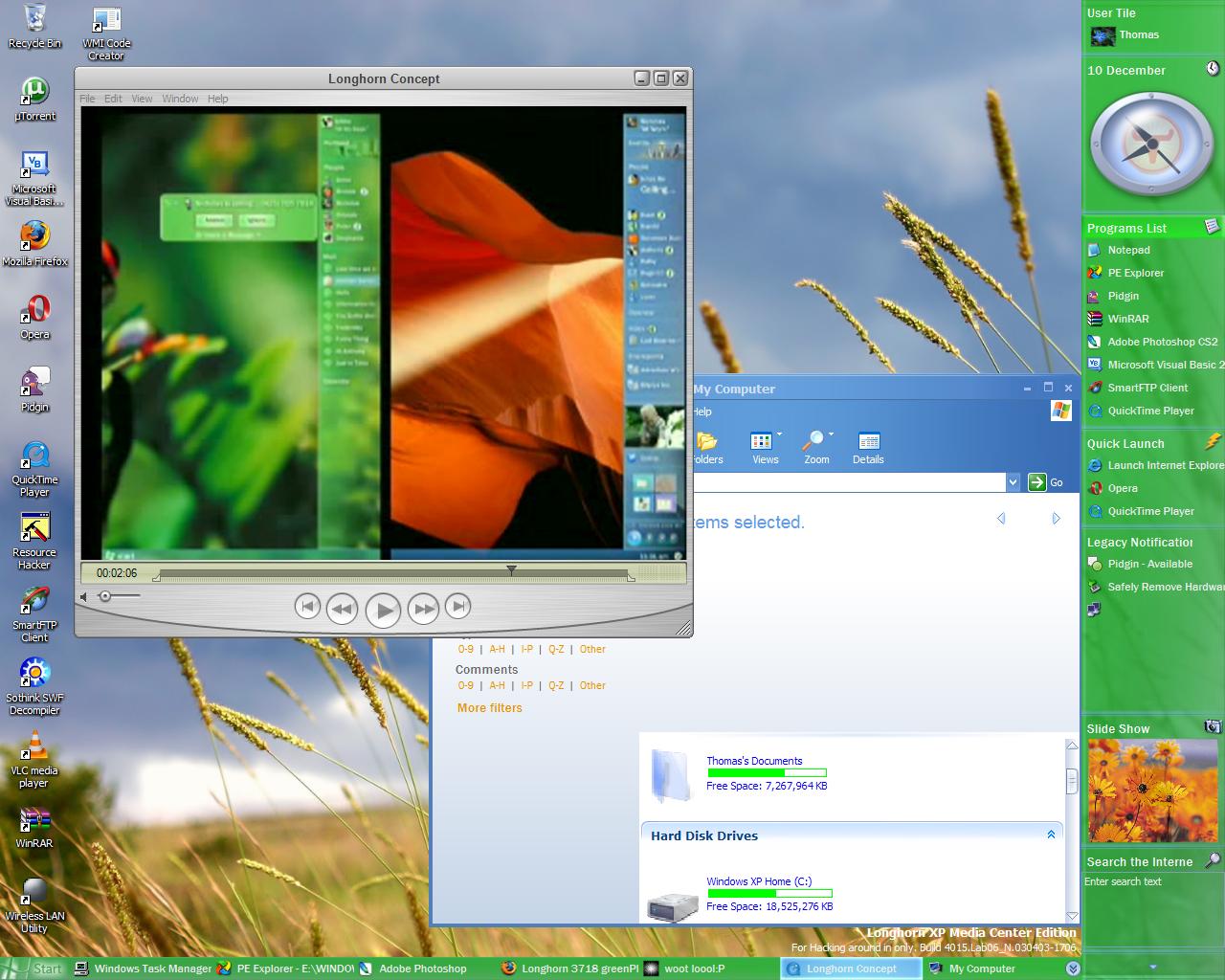This screenshot has height=980, width=1225.
Task: Select Wireless LAN Utility desktop icon
Action: [34, 904]
